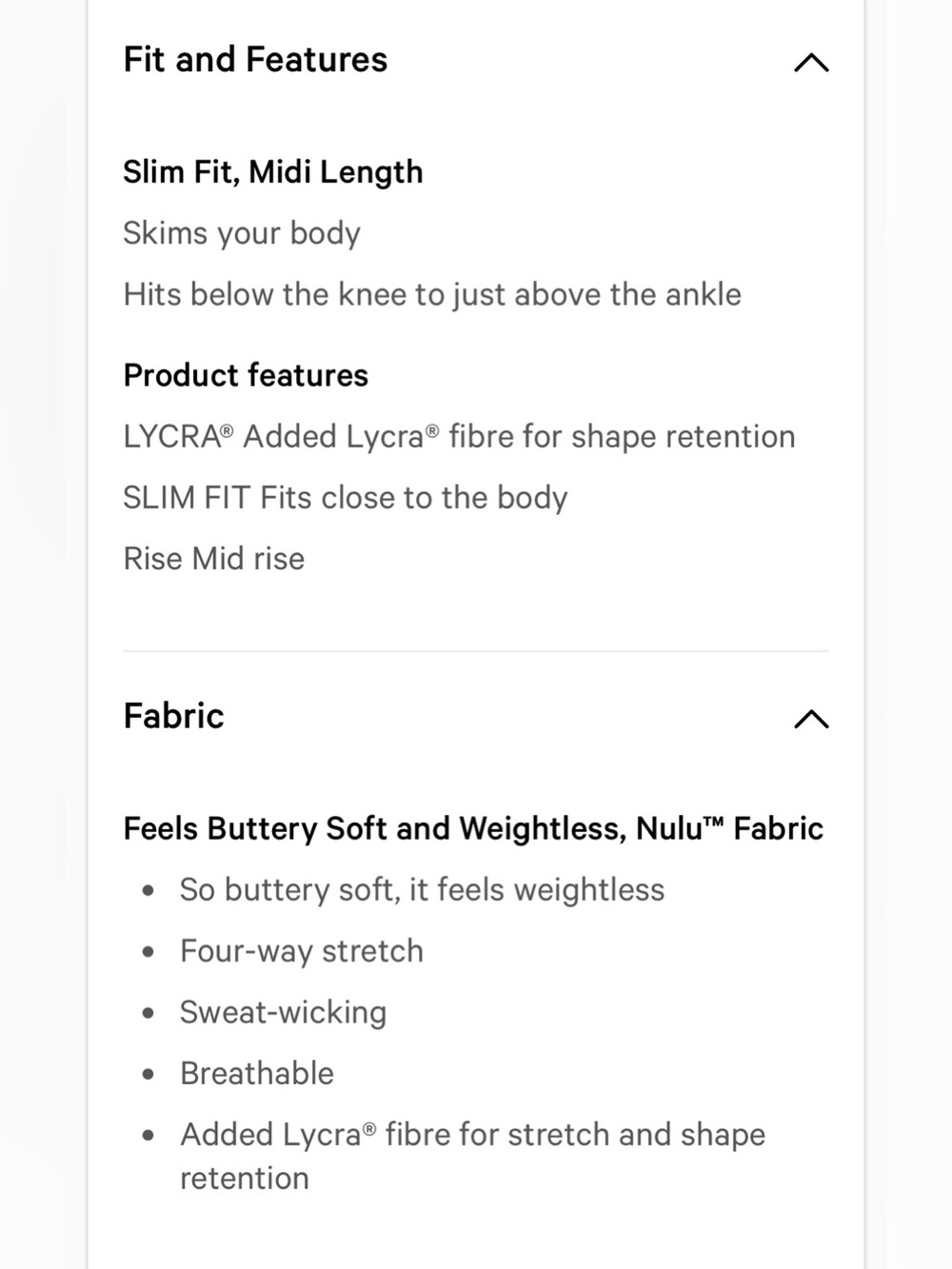Select 'Skims your body' text
The height and width of the screenshot is (1269, 952).
[x=242, y=233]
